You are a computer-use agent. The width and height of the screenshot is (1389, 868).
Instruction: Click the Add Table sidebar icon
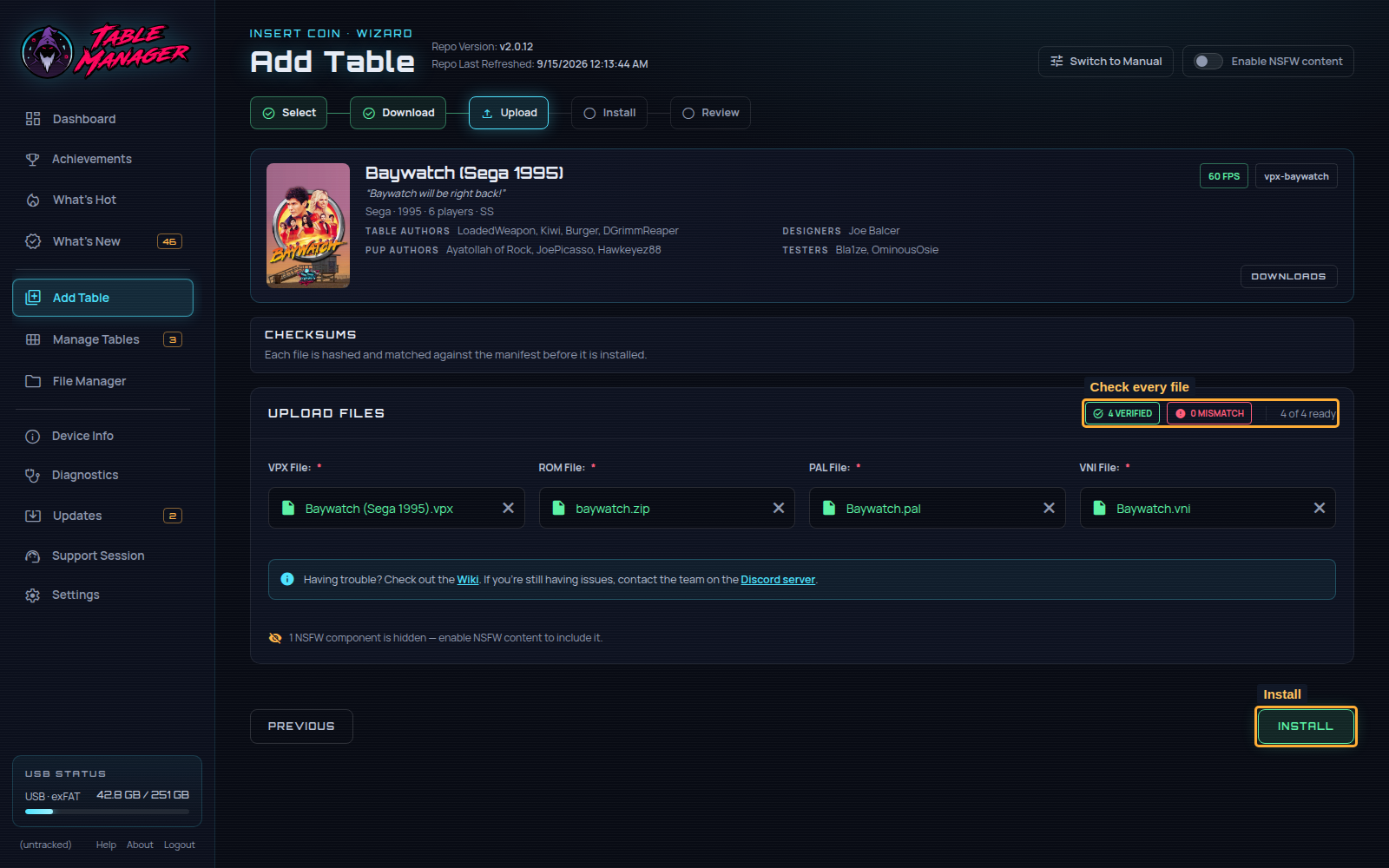pyautogui.click(x=33, y=297)
